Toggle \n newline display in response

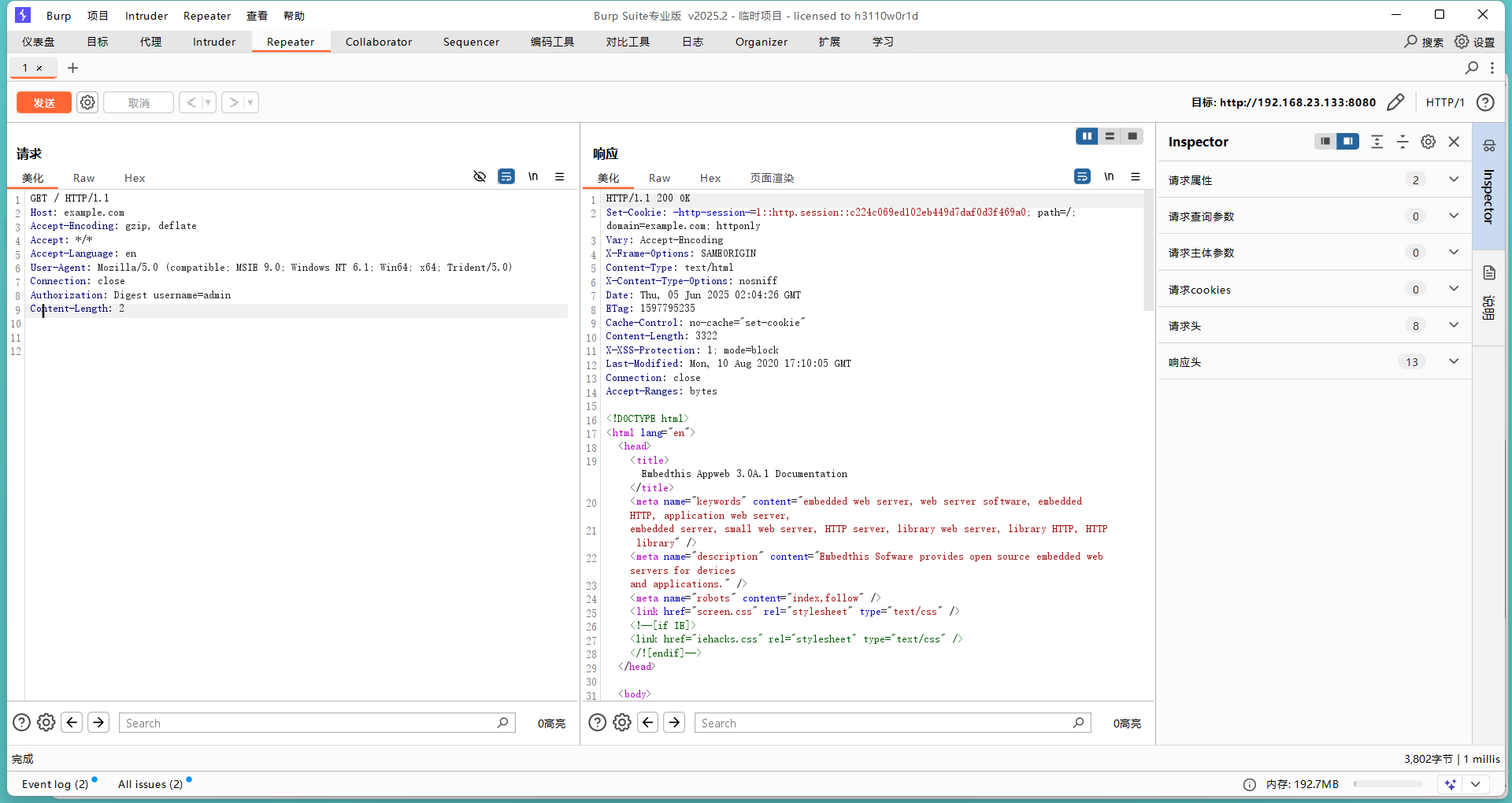coord(1109,176)
